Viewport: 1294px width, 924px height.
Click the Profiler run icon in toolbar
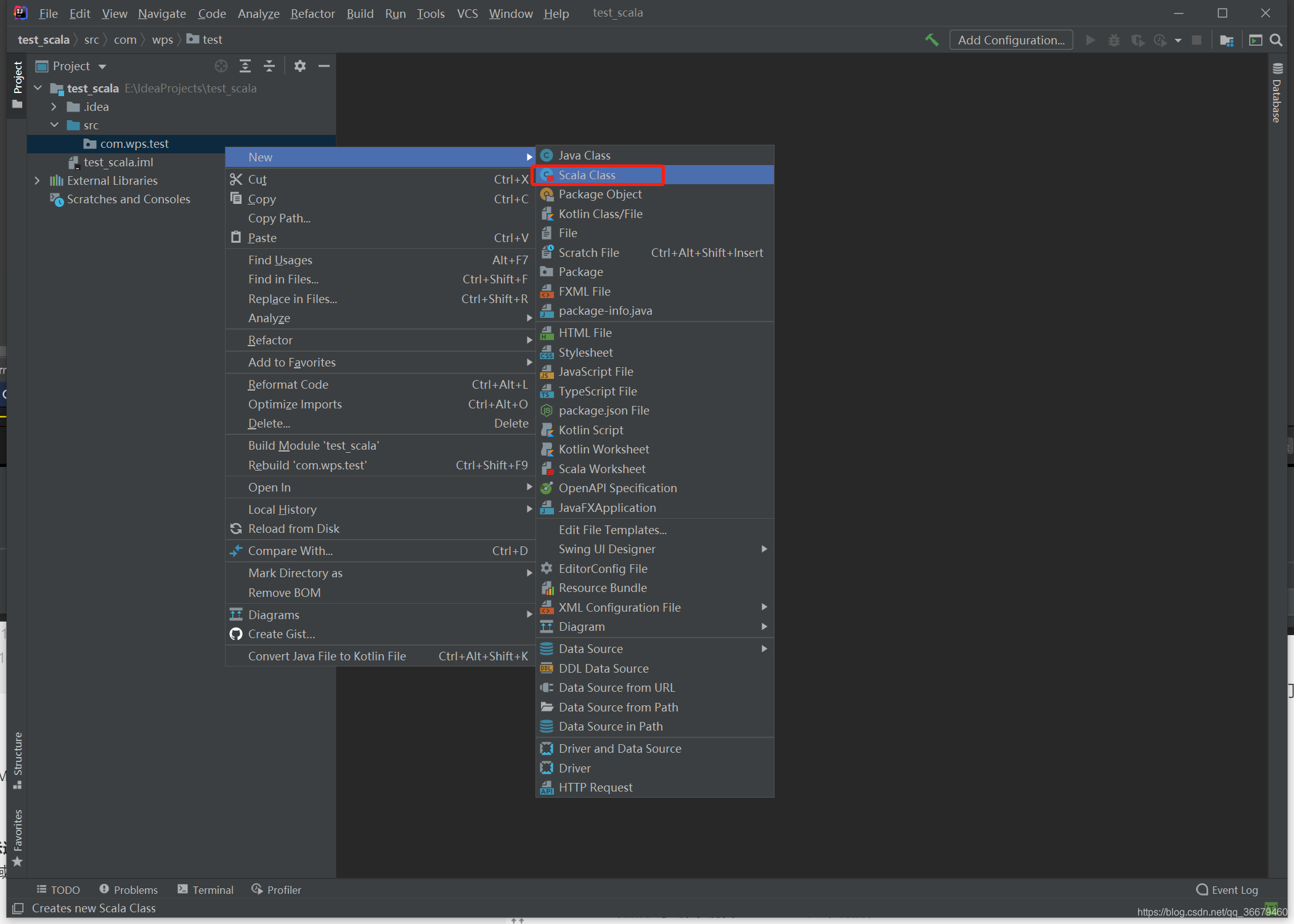[1160, 40]
